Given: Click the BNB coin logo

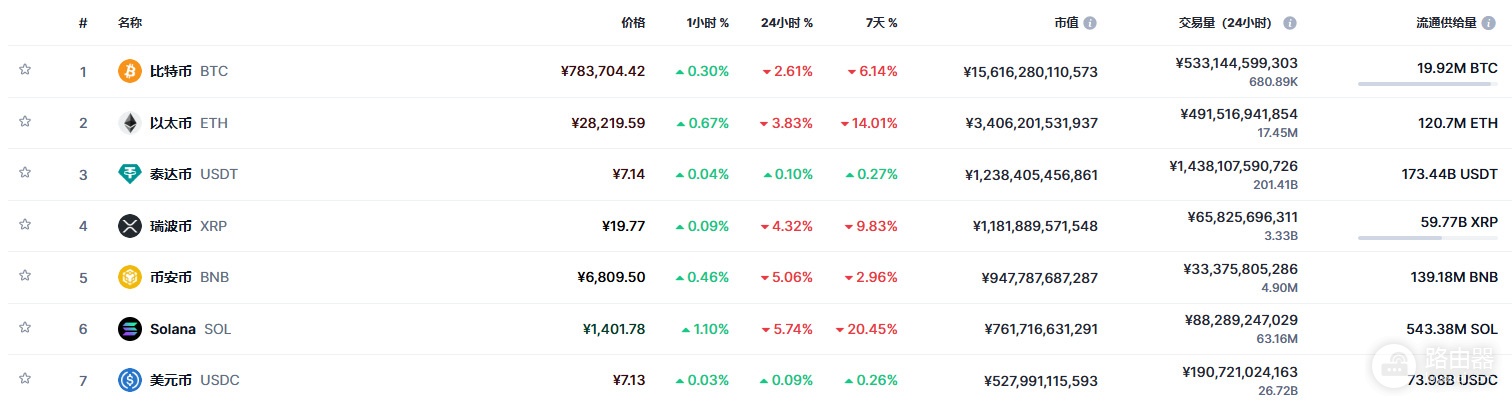Looking at the screenshot, I should click(130, 277).
